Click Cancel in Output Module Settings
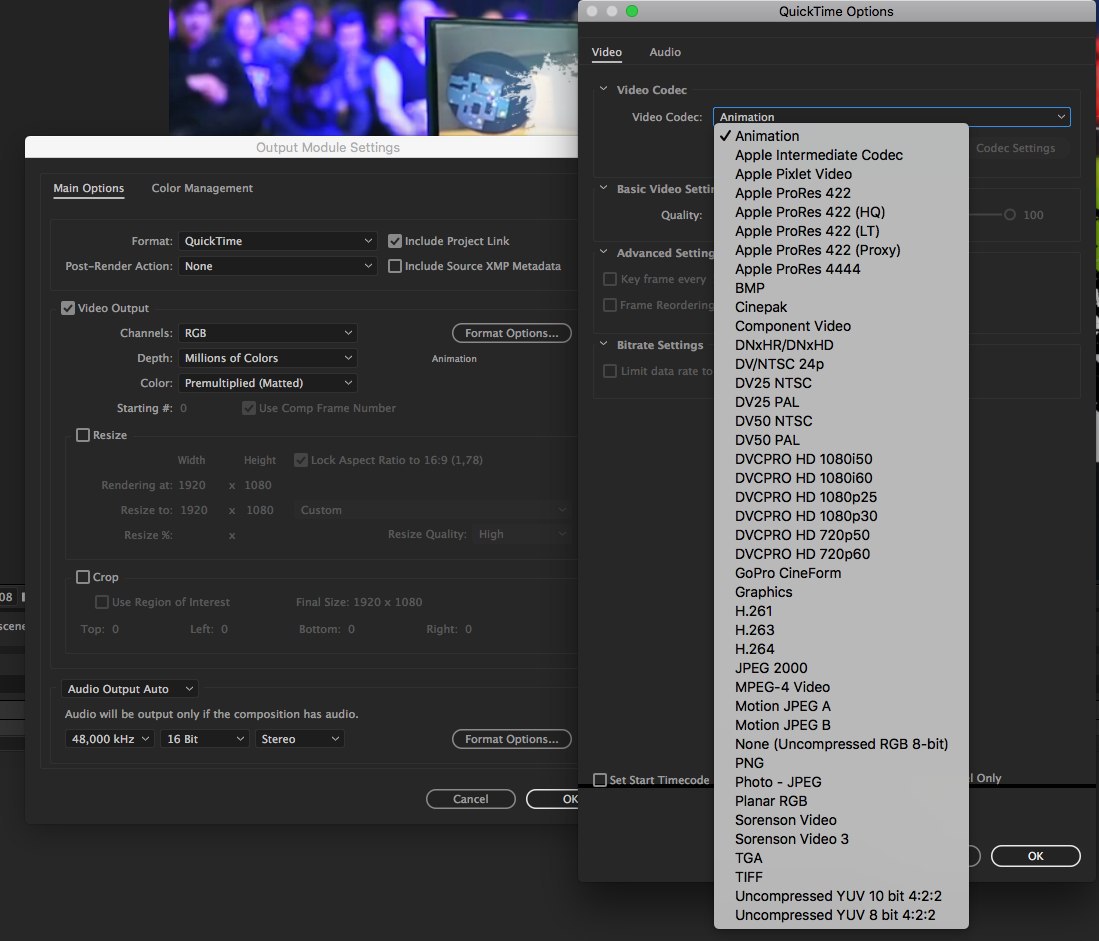The height and width of the screenshot is (941, 1099). click(470, 799)
